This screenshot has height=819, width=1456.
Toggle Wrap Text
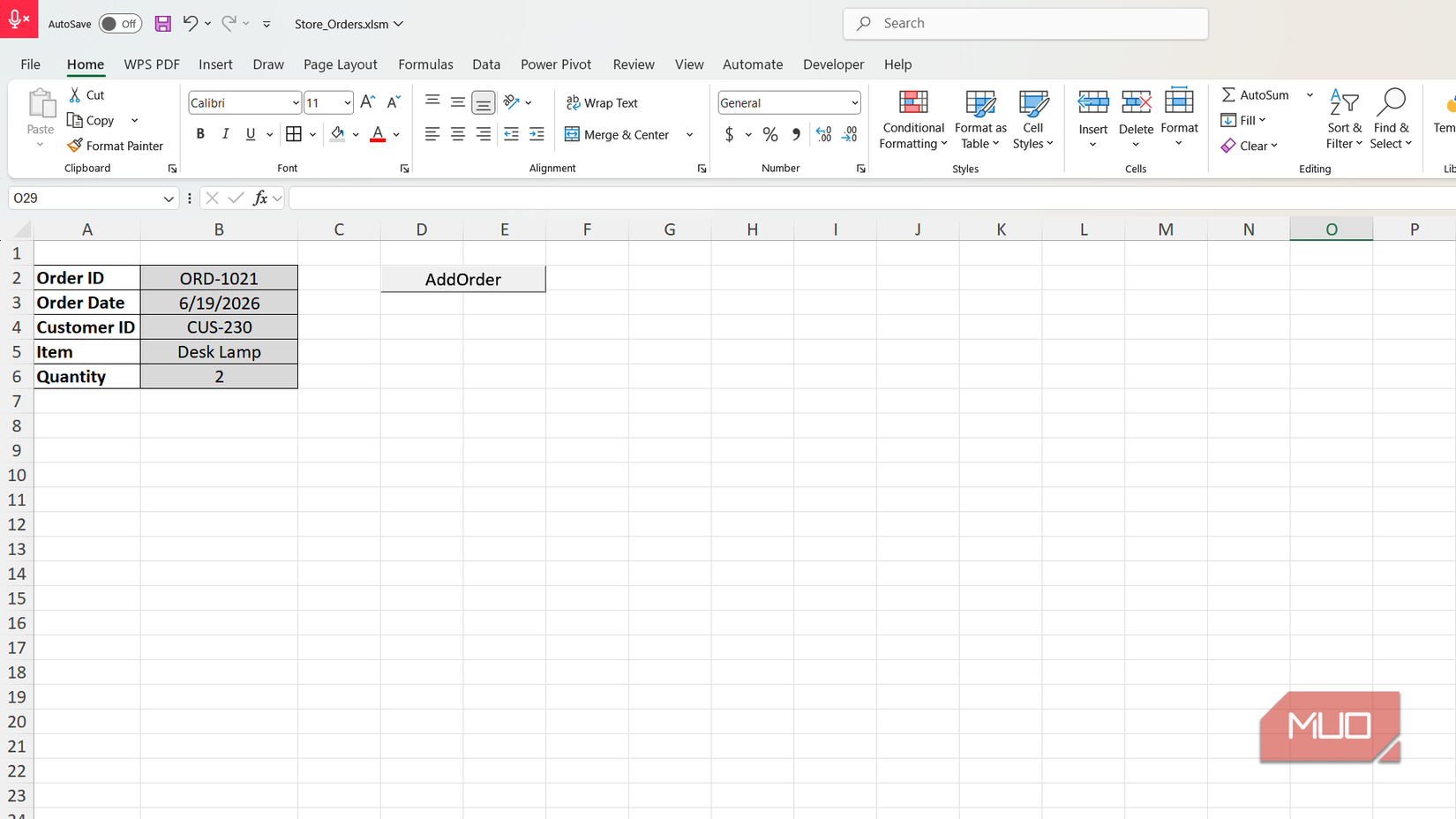(602, 102)
